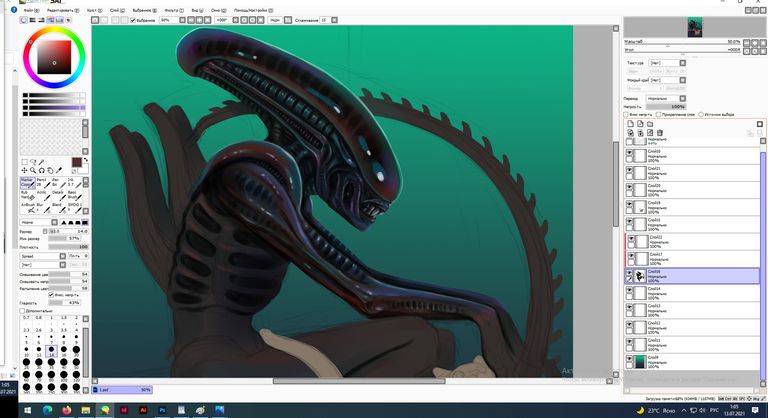This screenshot has width=768, height=418.
Task: Open the Файл menu
Action: tap(31, 10)
